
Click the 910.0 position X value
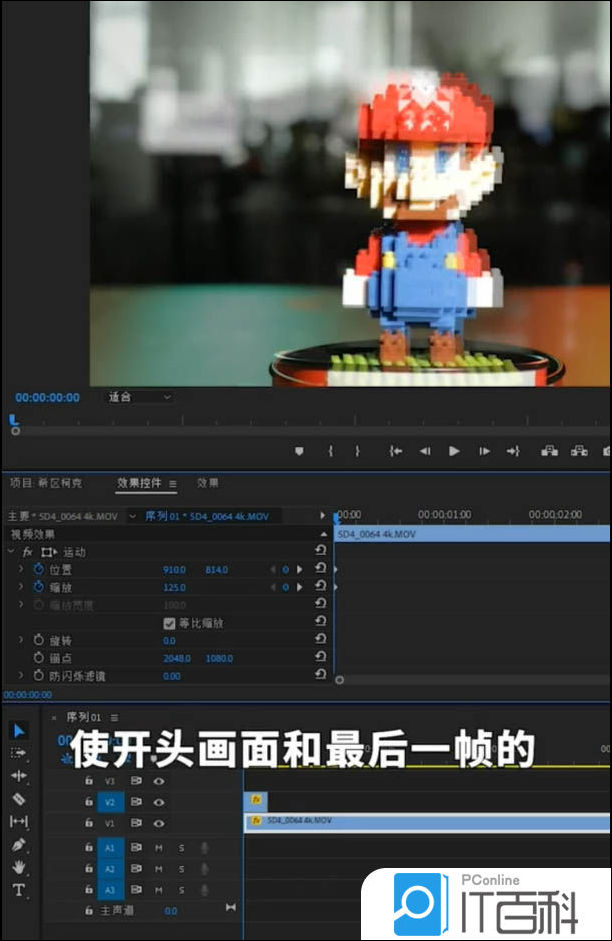point(174,570)
